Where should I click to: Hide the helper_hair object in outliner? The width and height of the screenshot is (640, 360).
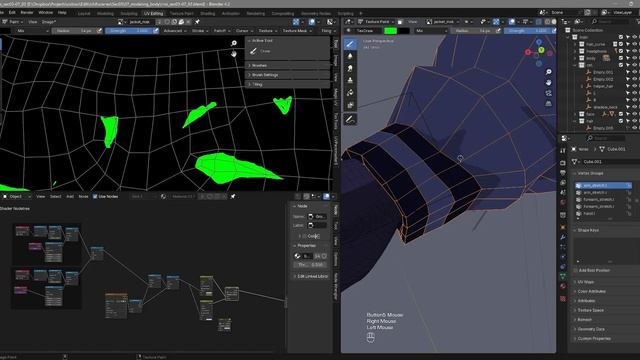point(635,86)
